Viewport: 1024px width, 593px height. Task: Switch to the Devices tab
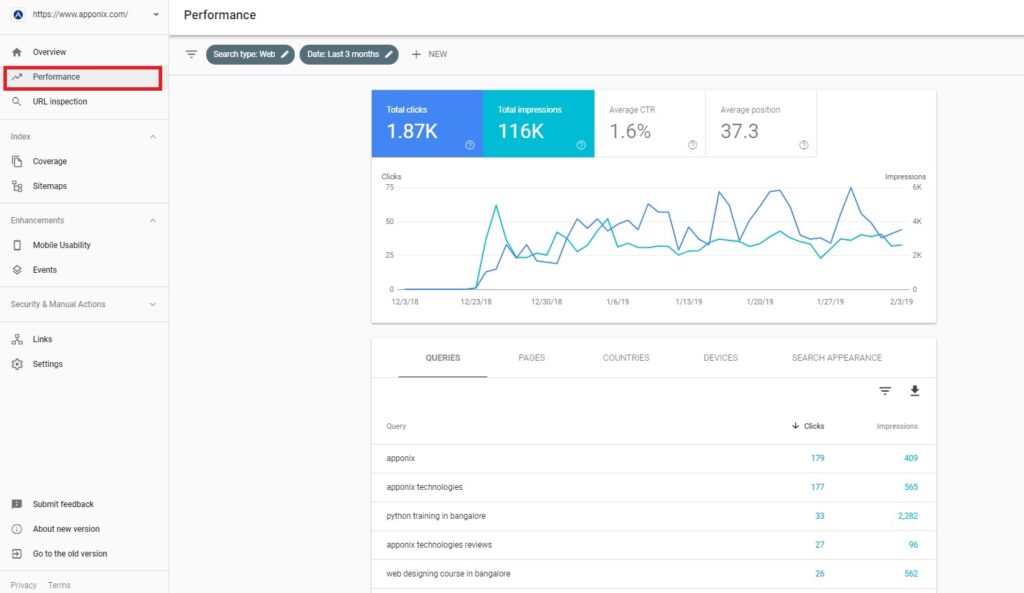(x=720, y=358)
